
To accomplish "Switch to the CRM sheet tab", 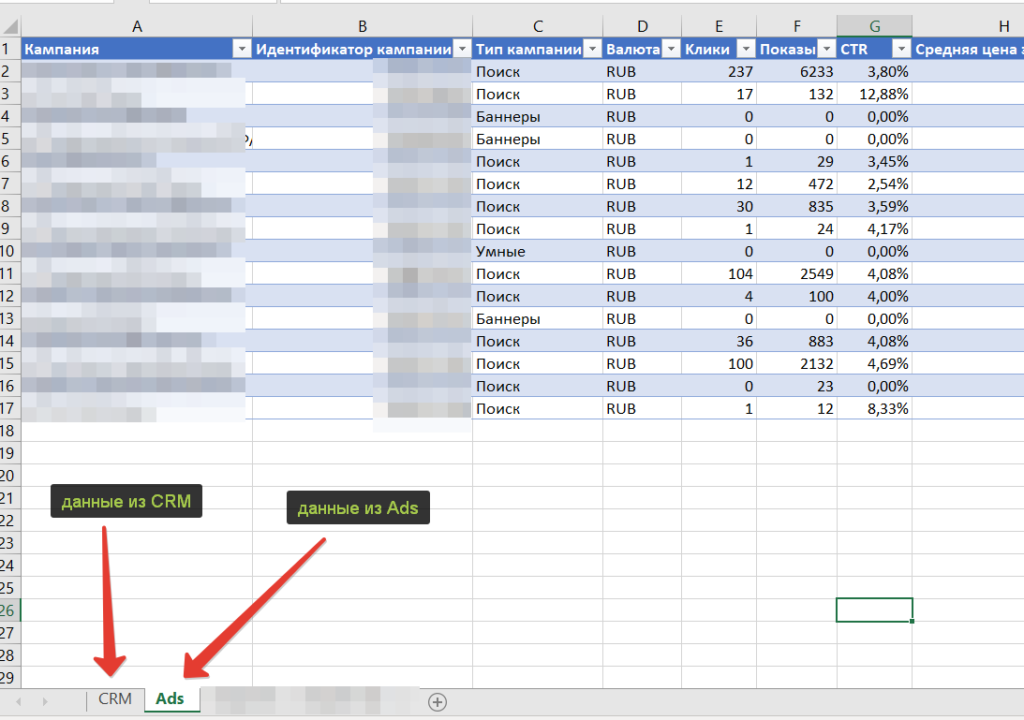I will 115,699.
